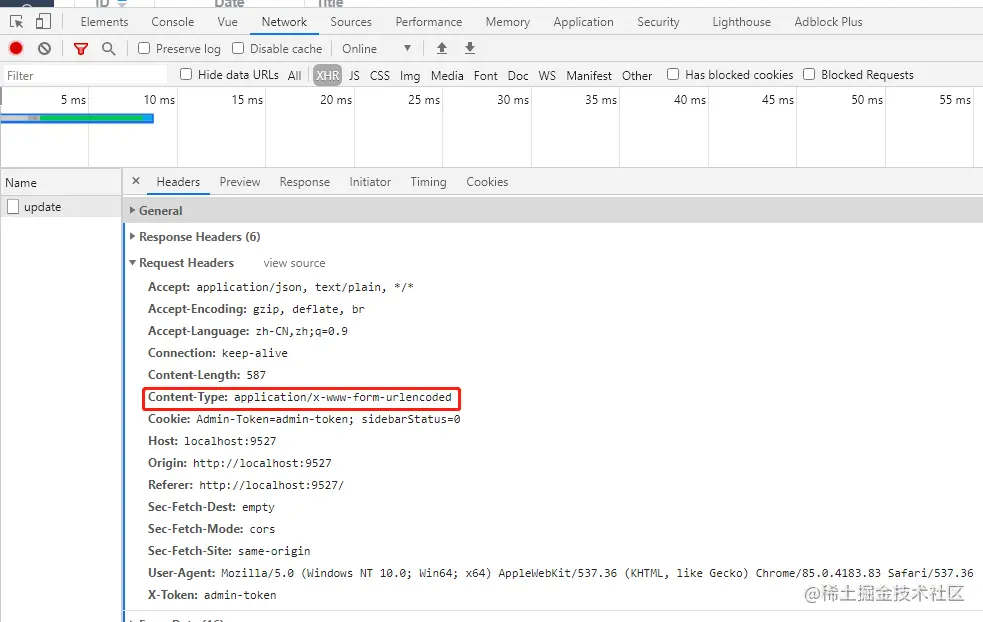This screenshot has width=983, height=622.
Task: Open the Cookies tab of request
Action: [487, 182]
